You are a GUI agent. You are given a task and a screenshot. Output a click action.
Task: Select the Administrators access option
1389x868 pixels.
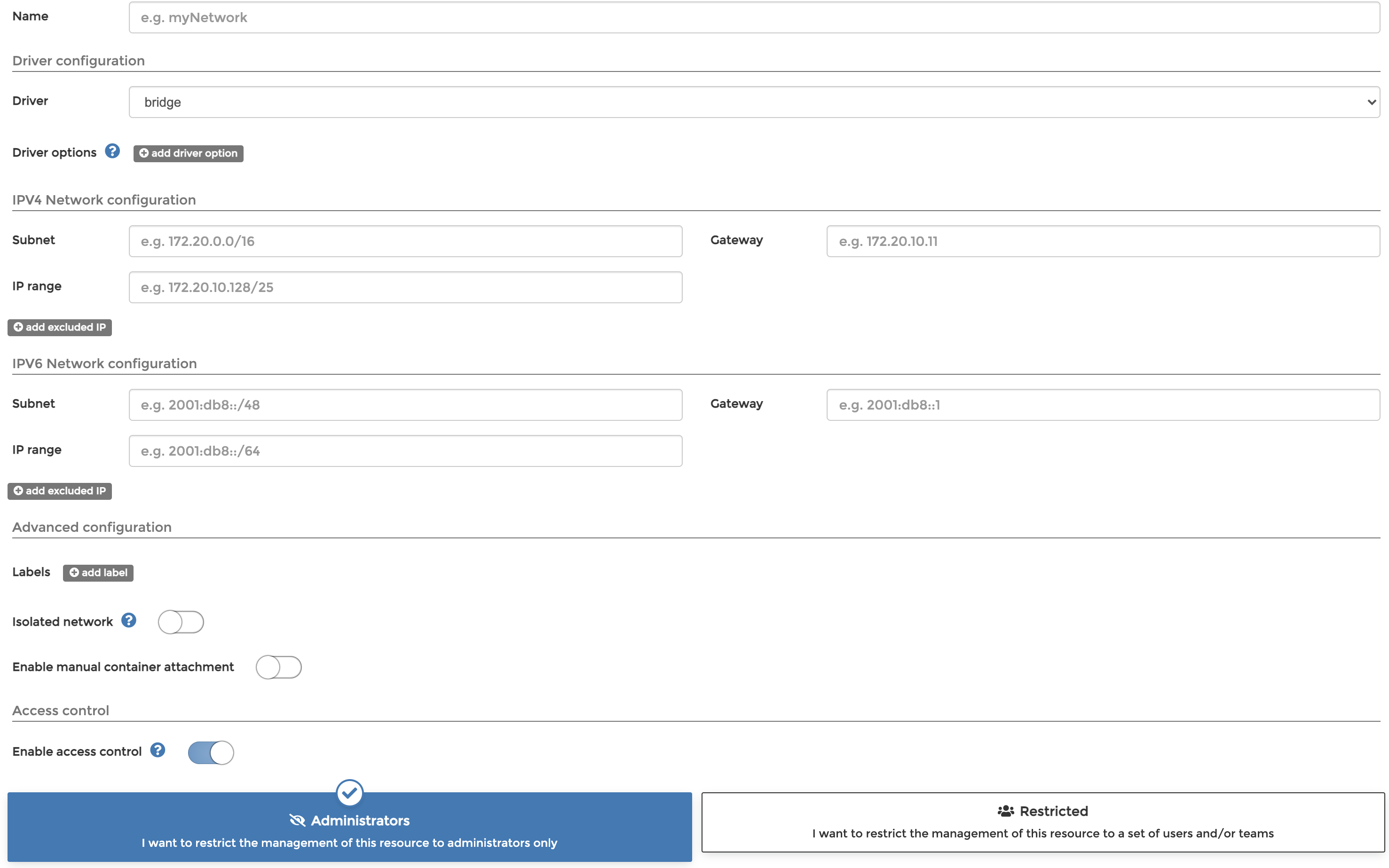coord(349,827)
